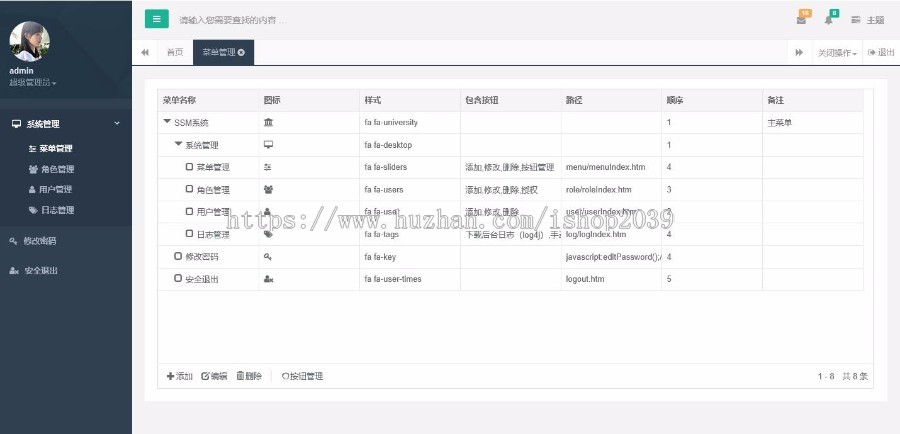
Task: Click the 退出 logout button
Action: click(x=881, y=52)
